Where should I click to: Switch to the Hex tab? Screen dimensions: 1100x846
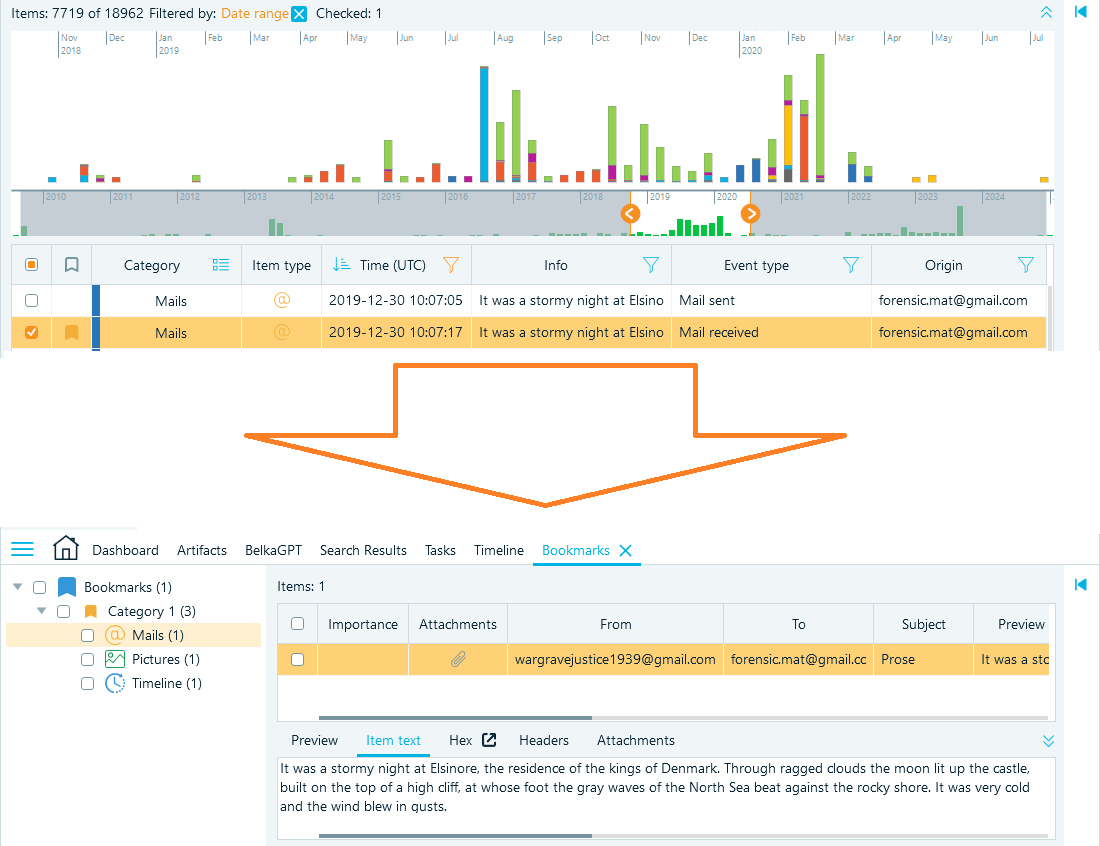[x=460, y=741]
